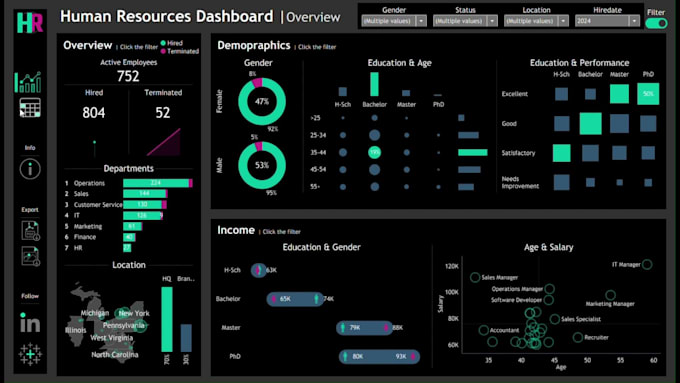Screen dimensions: 680x383
Task: Click the HR logo
Action: [x=30, y=23]
